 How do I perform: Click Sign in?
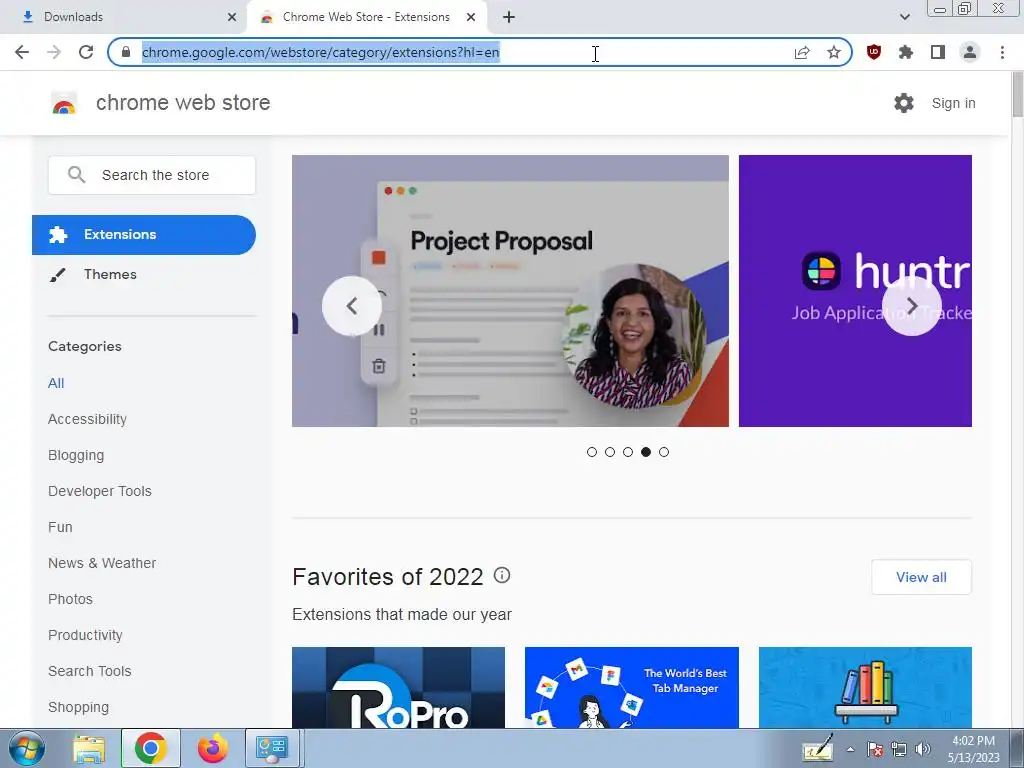953,103
